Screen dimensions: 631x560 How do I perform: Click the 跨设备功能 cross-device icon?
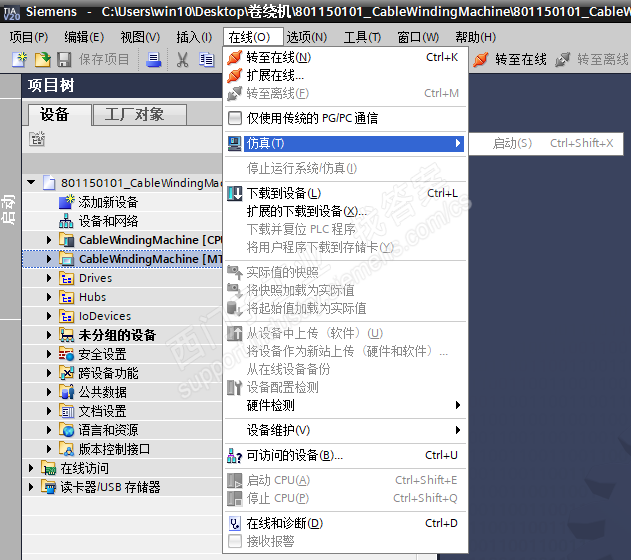click(x=66, y=373)
